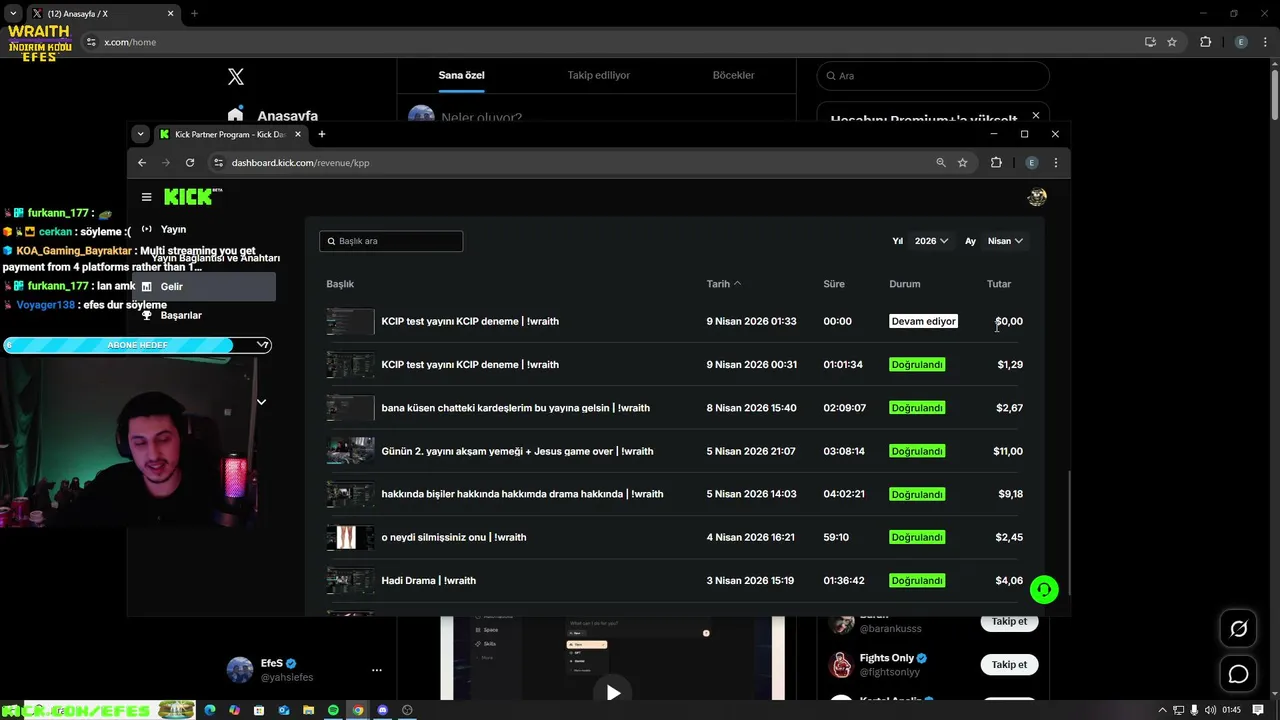This screenshot has width=1280, height=720.
Task: Open the Windows notification center icon
Action: (1258, 710)
